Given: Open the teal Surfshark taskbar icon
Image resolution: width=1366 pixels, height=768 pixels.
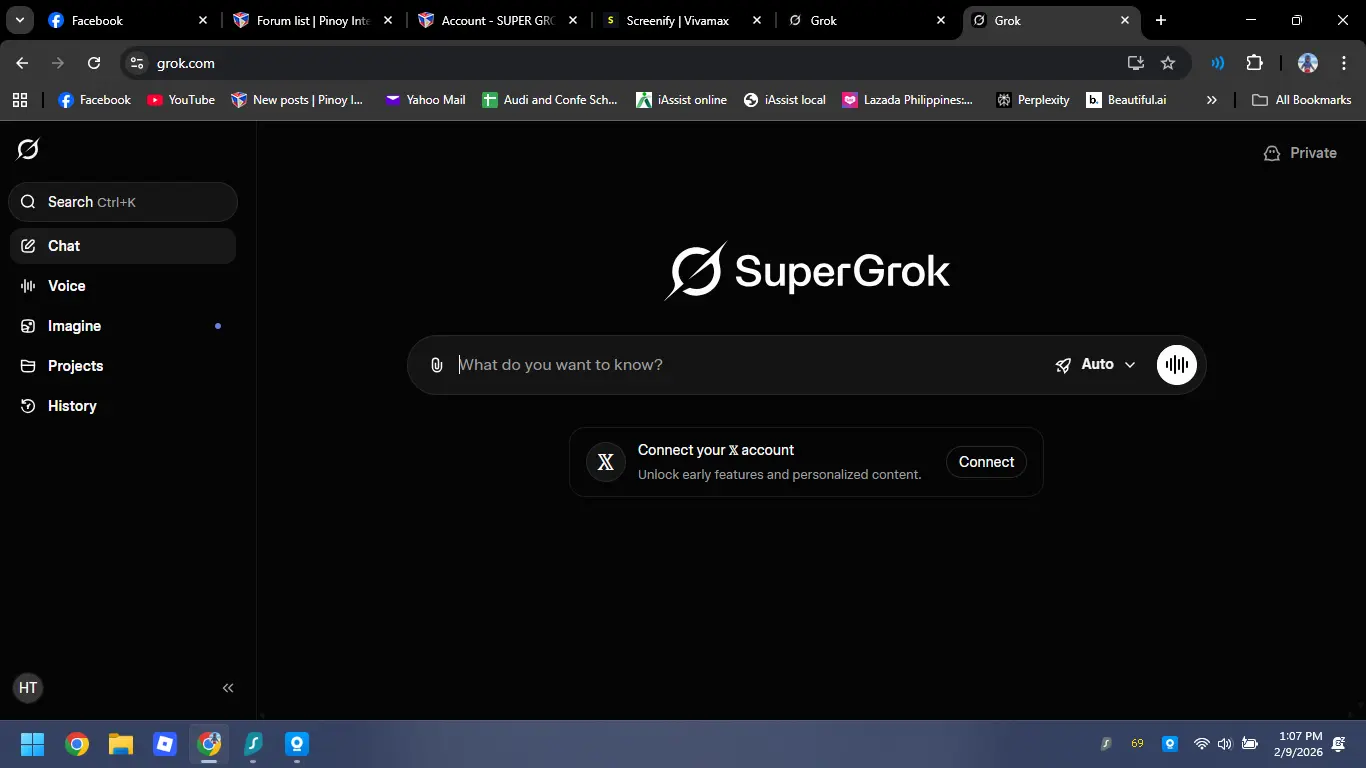Looking at the screenshot, I should point(253,744).
